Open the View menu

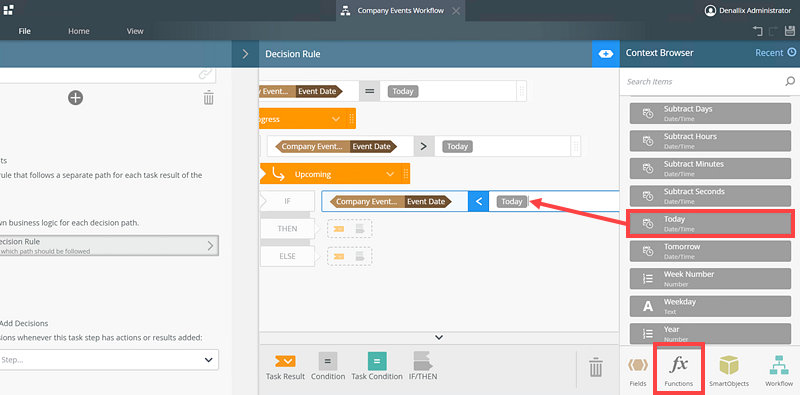(135, 31)
